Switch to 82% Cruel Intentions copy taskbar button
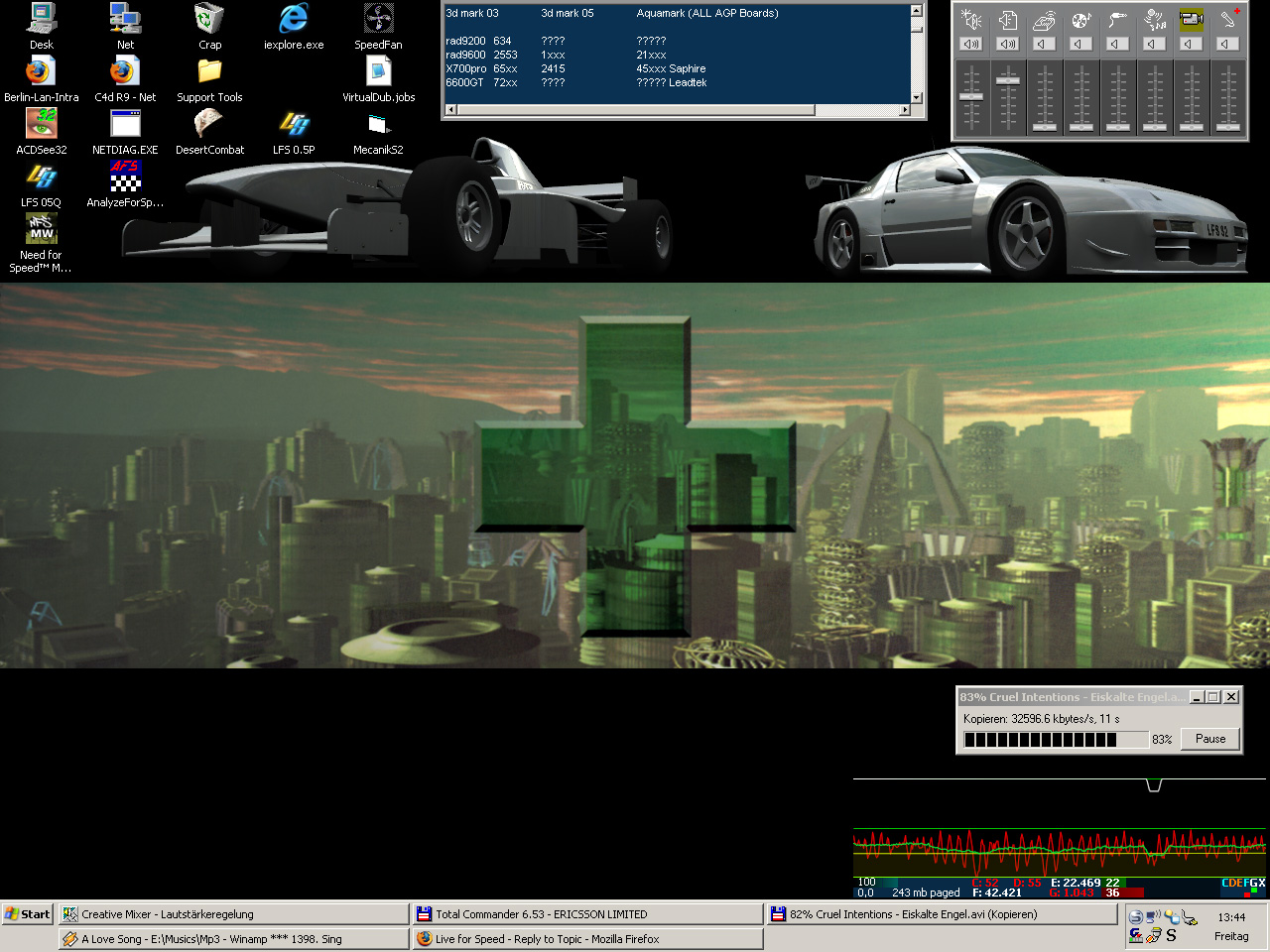 click(x=942, y=914)
